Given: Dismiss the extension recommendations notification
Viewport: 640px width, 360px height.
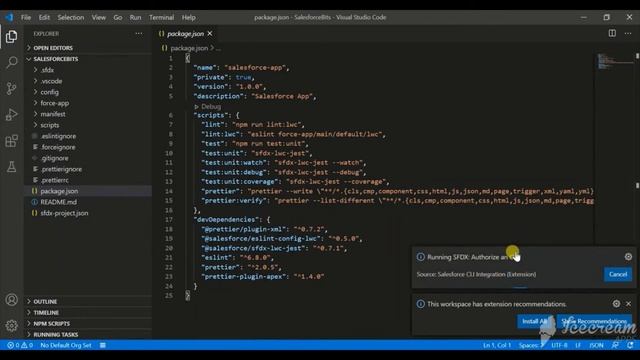Looking at the screenshot, I should click(629, 304).
